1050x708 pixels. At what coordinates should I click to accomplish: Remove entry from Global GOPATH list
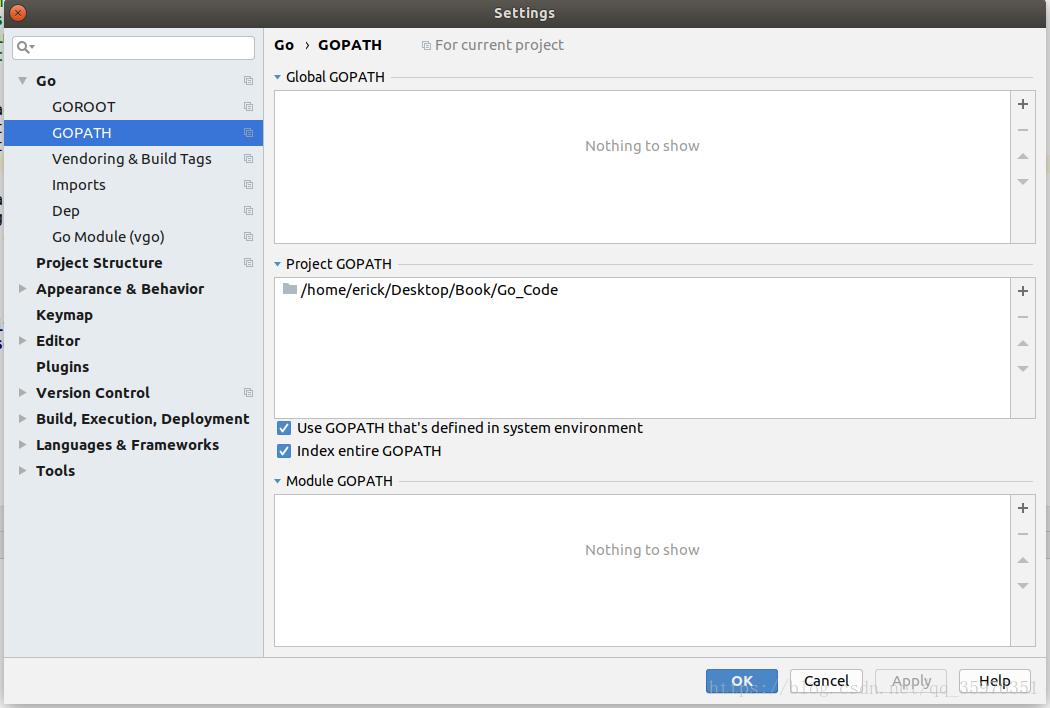pos(1023,130)
